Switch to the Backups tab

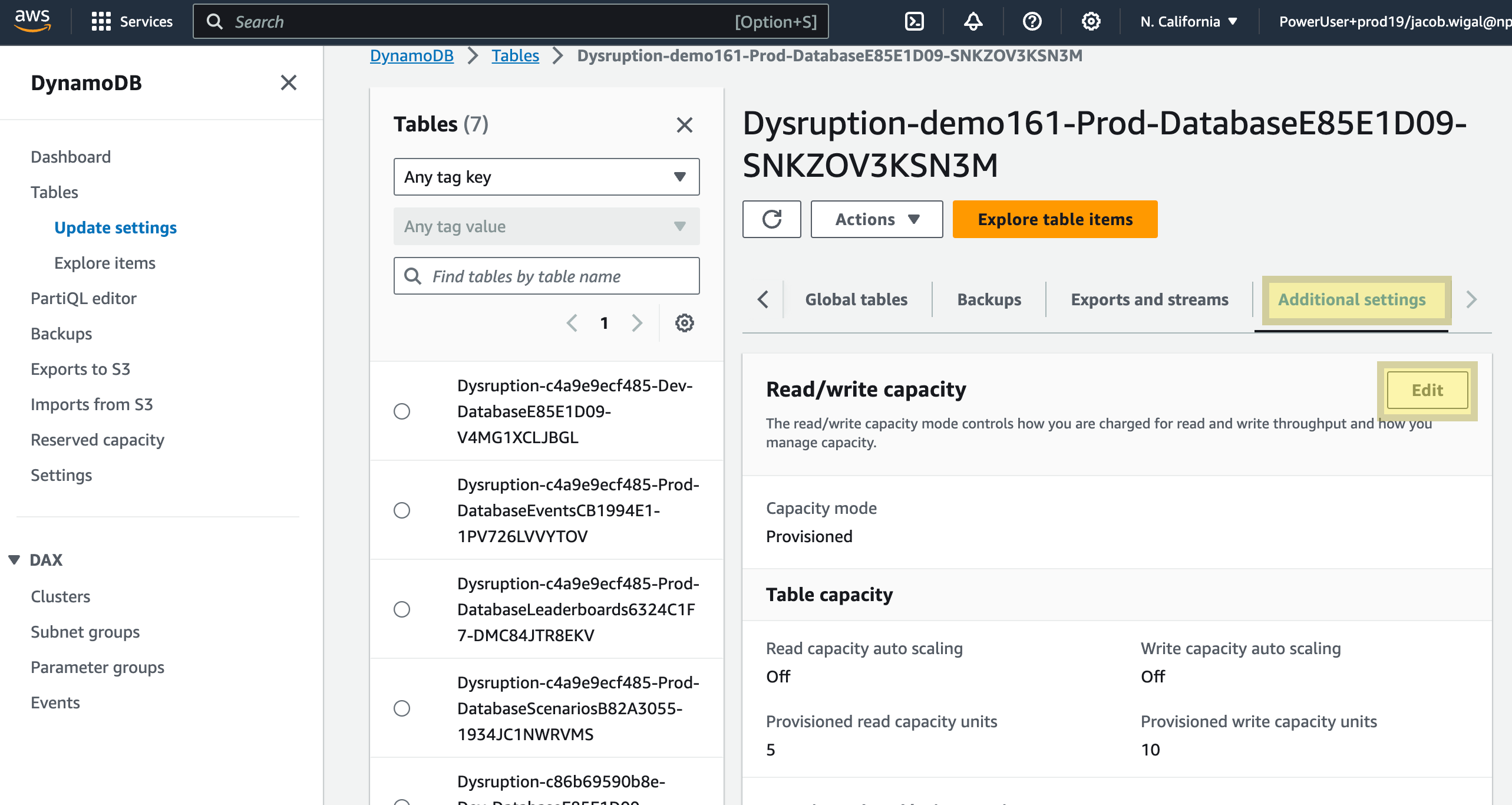pos(989,299)
